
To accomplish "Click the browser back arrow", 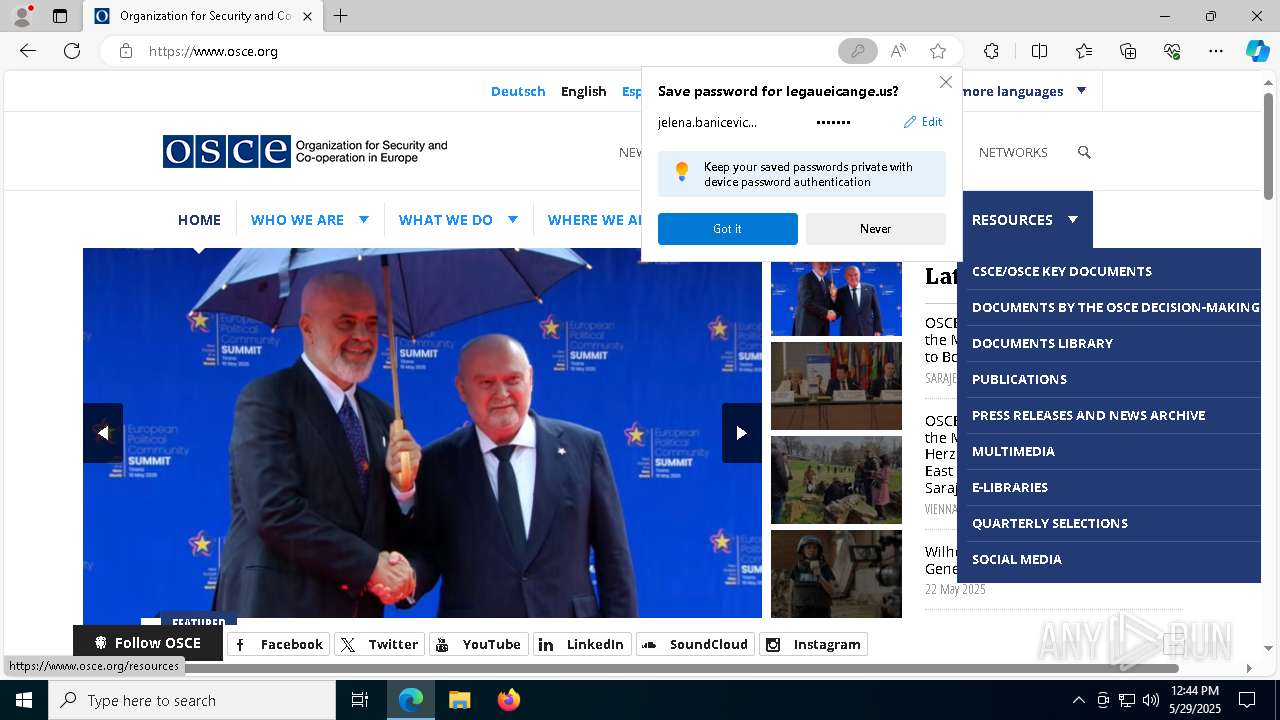I will point(28,51).
